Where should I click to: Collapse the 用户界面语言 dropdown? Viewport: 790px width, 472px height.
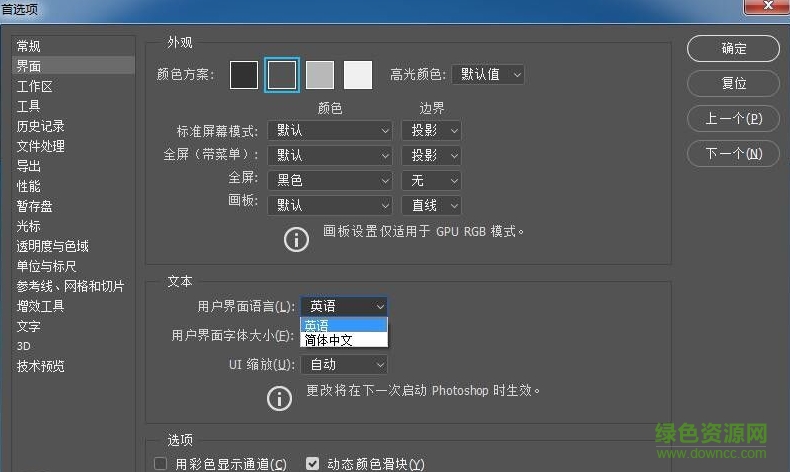(344, 306)
